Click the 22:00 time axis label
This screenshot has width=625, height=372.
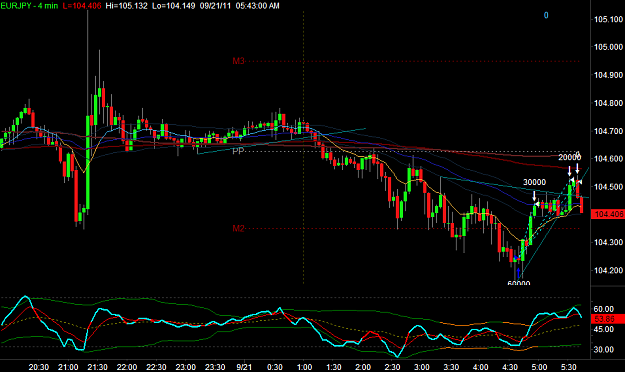tap(127, 367)
